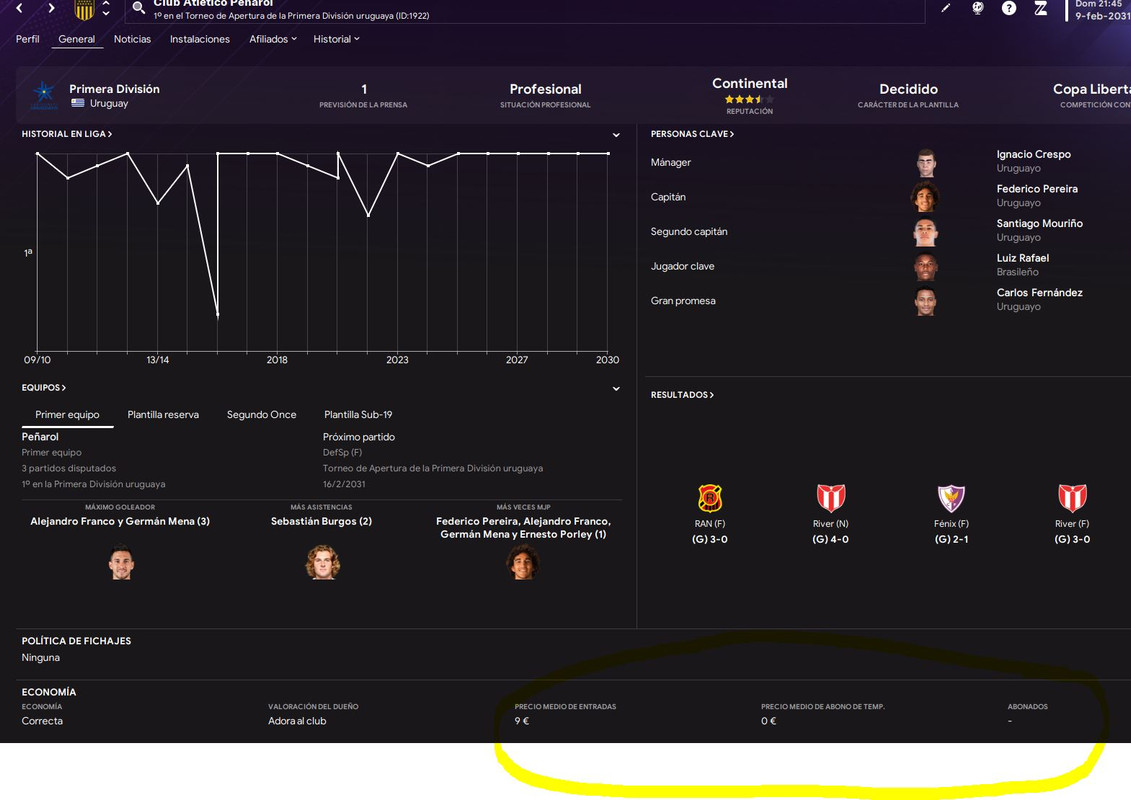Viewport: 1131px width, 800px height.
Task: Open the Equipos panel chevron dropdown
Action: click(x=616, y=389)
